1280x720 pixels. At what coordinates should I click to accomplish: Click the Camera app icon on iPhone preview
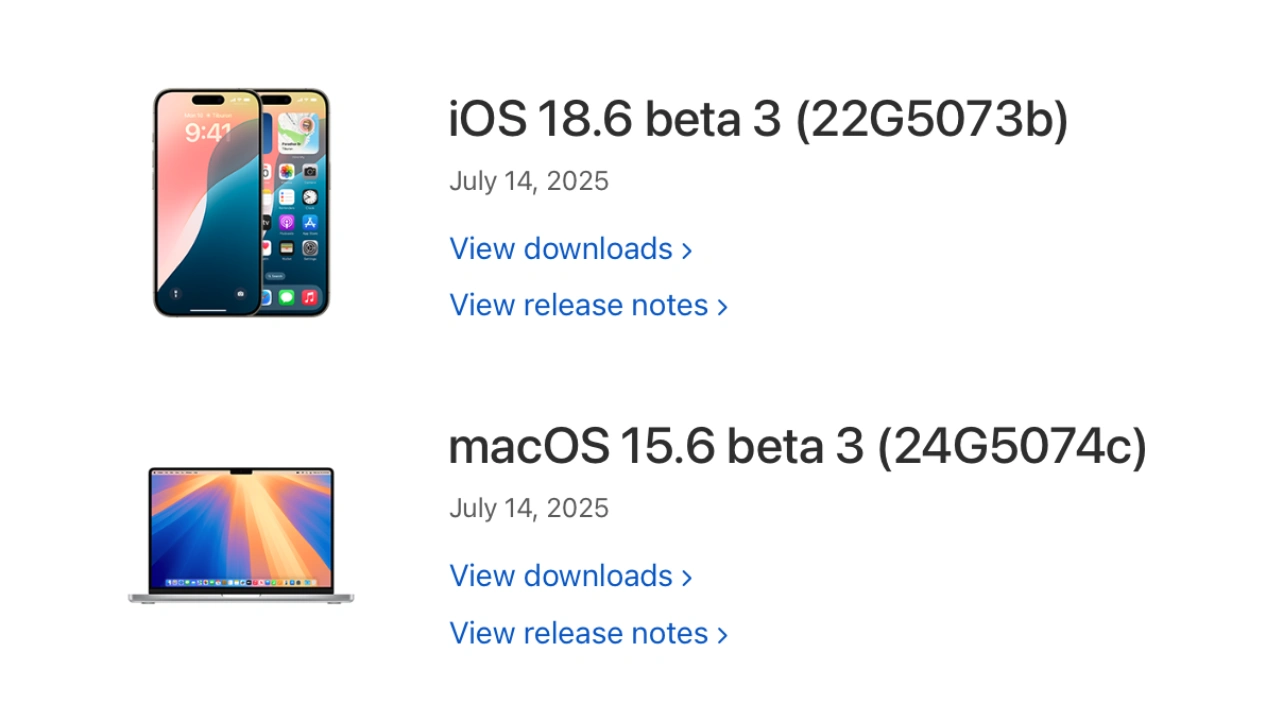tap(309, 172)
